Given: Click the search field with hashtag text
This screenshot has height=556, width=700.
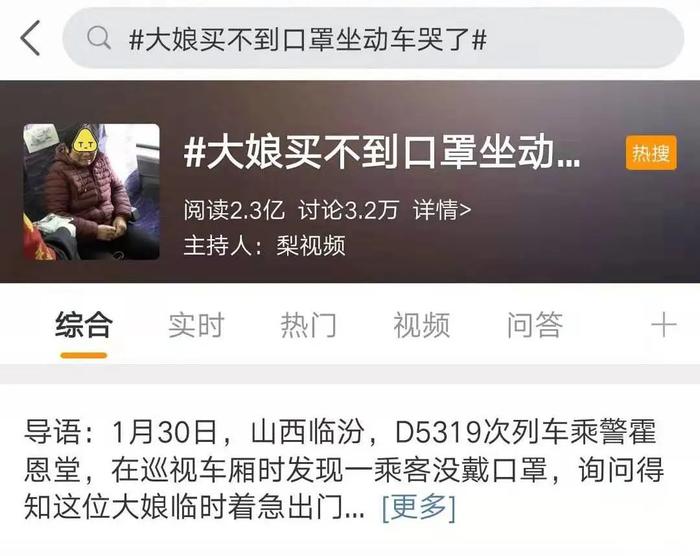Looking at the screenshot, I should pyautogui.click(x=373, y=38).
